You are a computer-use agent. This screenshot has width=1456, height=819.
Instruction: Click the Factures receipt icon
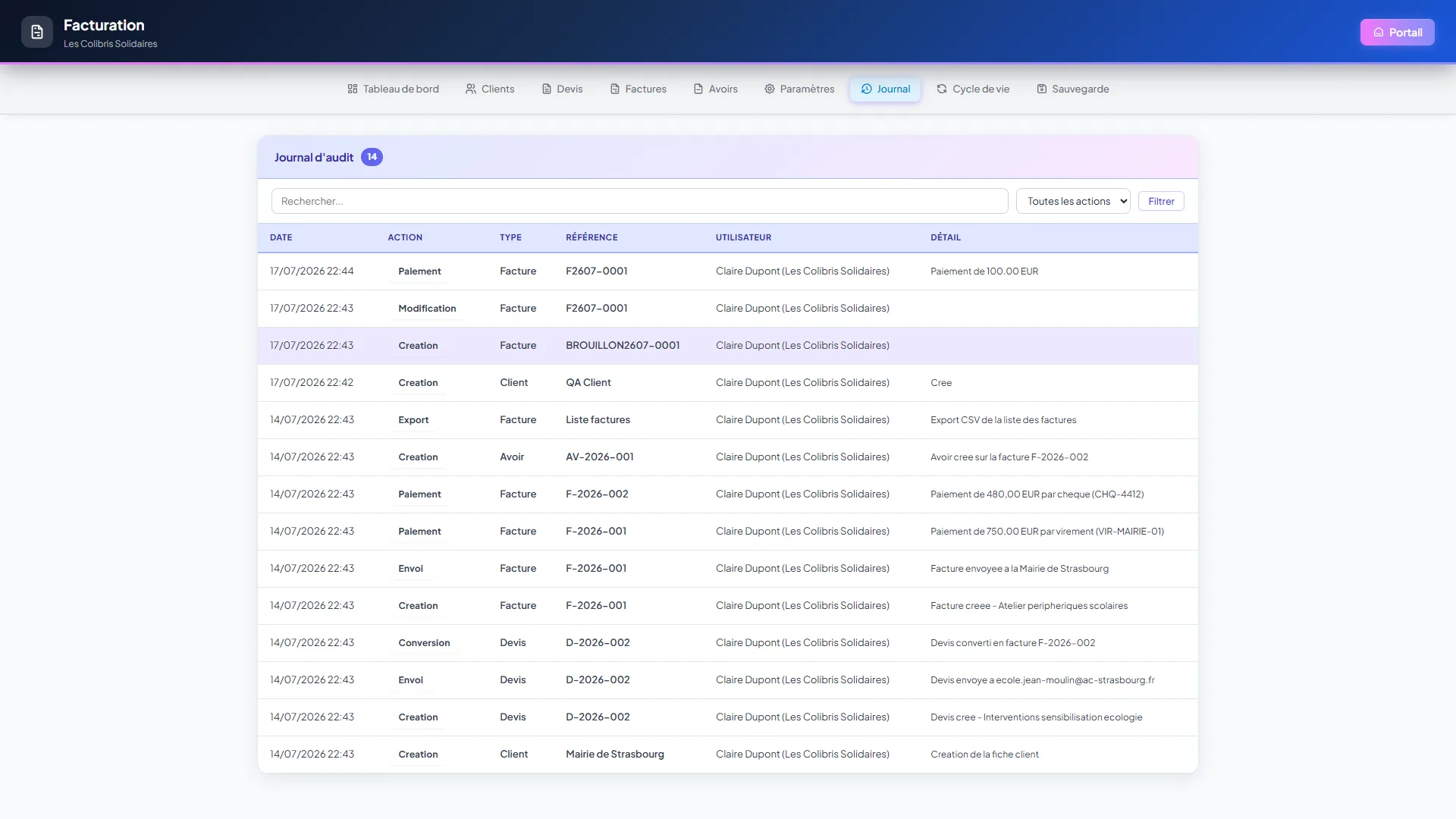[615, 89]
